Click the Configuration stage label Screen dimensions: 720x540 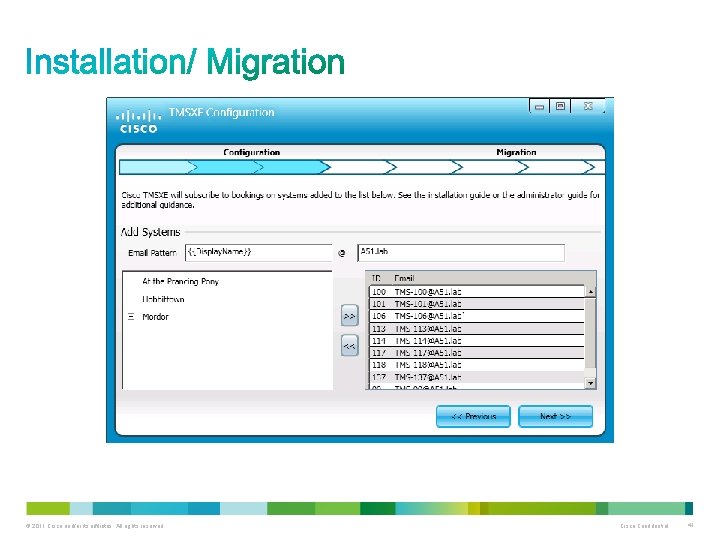252,152
